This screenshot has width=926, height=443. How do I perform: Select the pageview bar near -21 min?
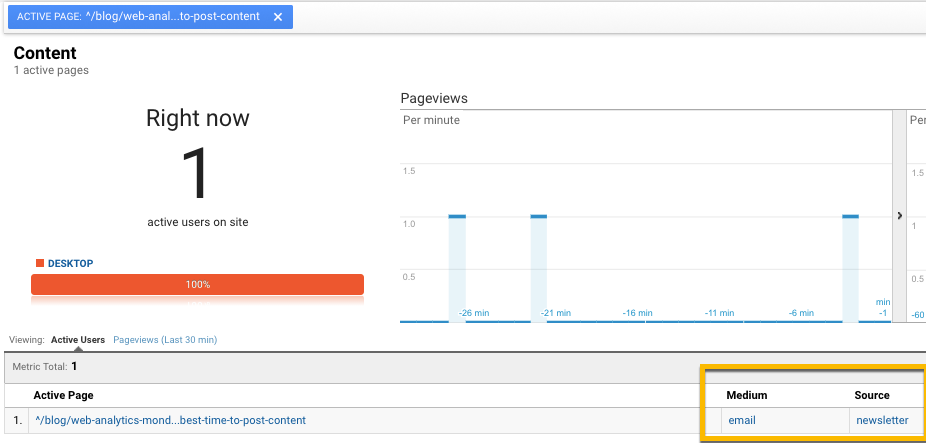539,268
